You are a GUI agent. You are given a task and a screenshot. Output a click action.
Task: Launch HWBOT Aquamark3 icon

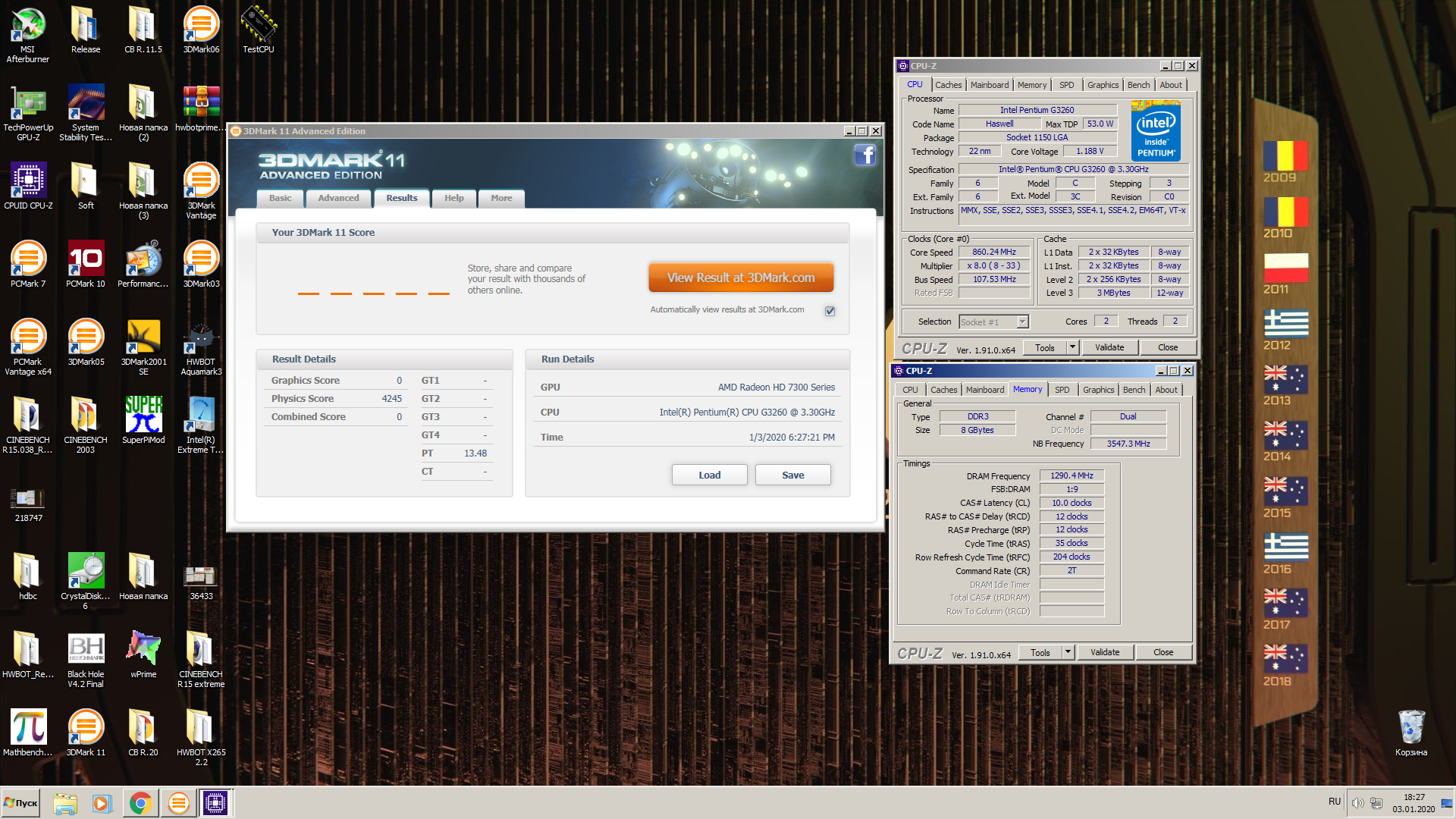click(201, 347)
